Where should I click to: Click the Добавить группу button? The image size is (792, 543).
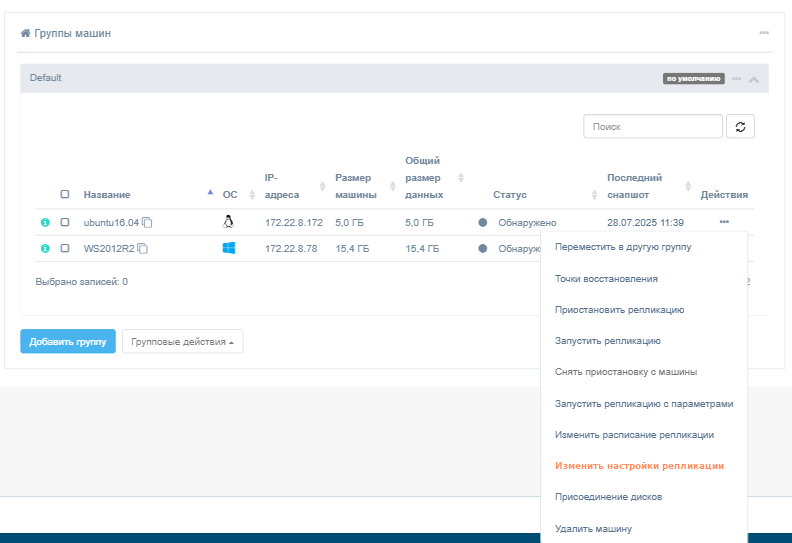pyautogui.click(x=68, y=342)
